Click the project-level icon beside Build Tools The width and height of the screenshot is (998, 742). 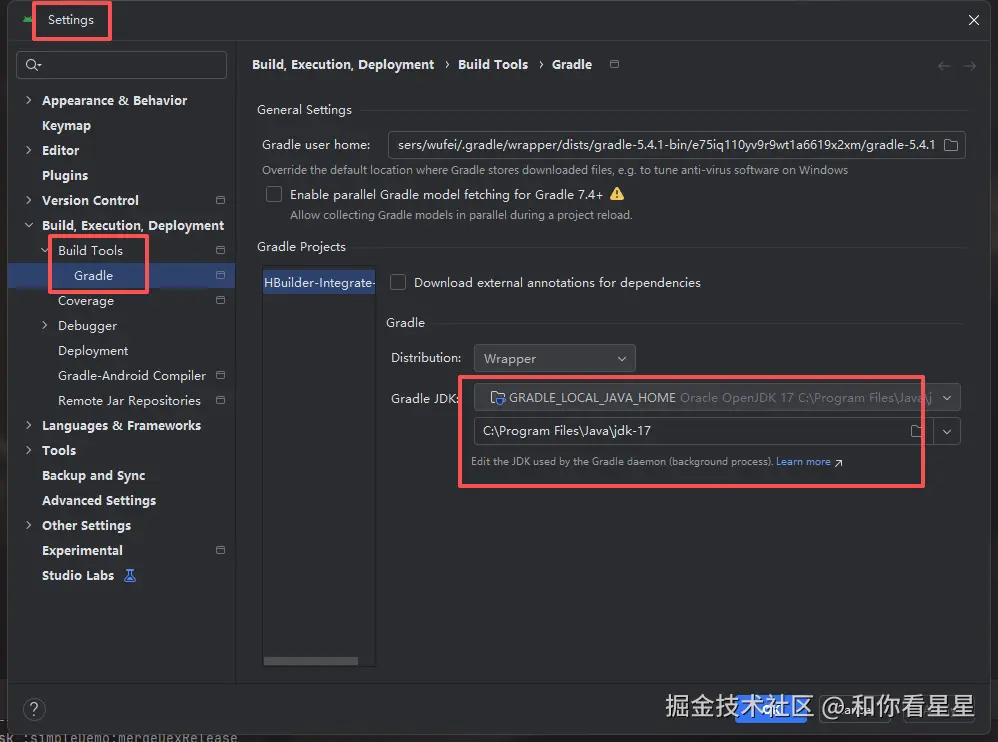[x=220, y=250]
